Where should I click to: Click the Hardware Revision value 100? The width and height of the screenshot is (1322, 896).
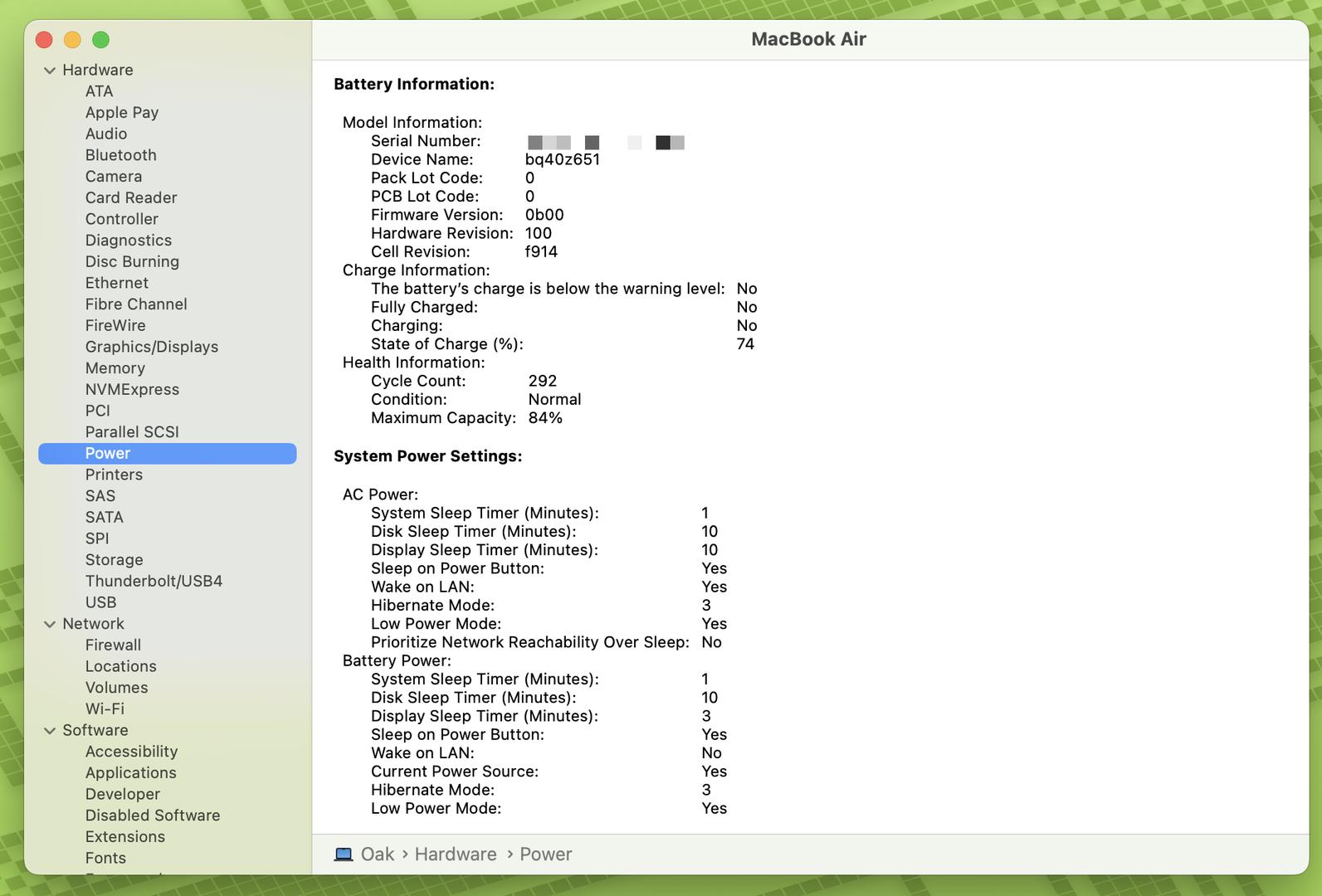point(539,233)
